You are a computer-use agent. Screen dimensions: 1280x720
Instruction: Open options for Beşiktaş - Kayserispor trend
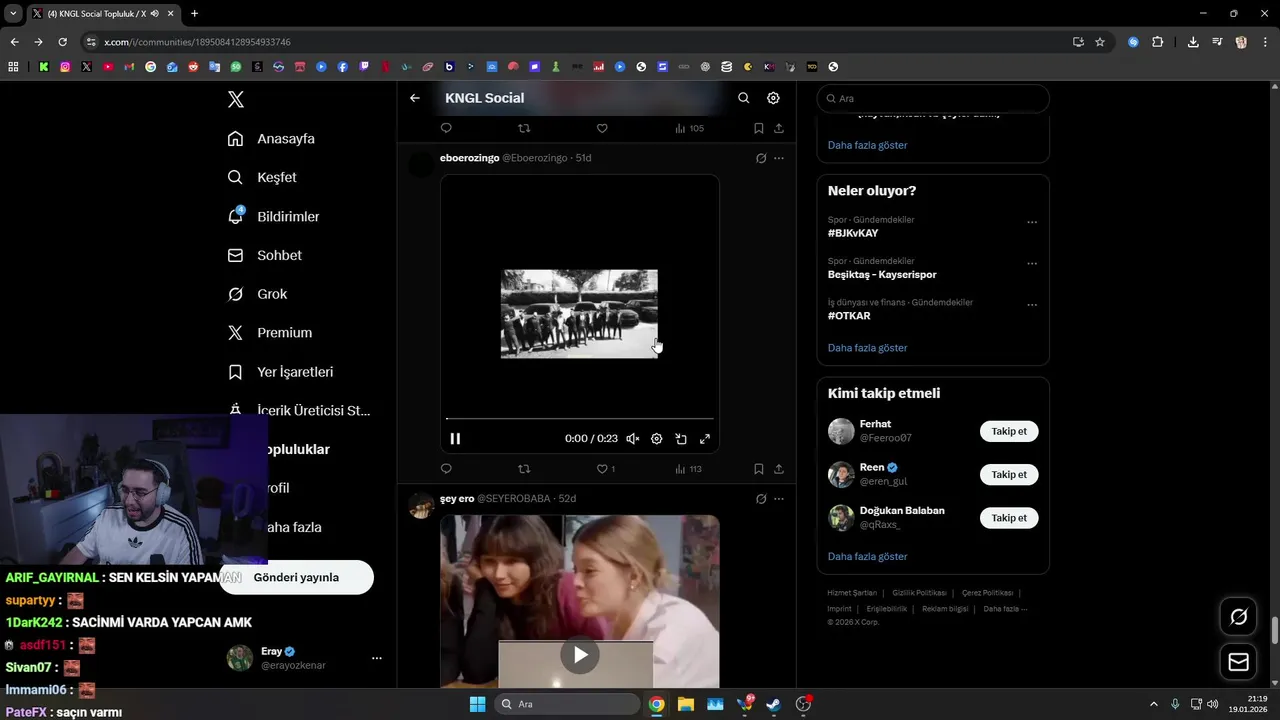point(1032,264)
